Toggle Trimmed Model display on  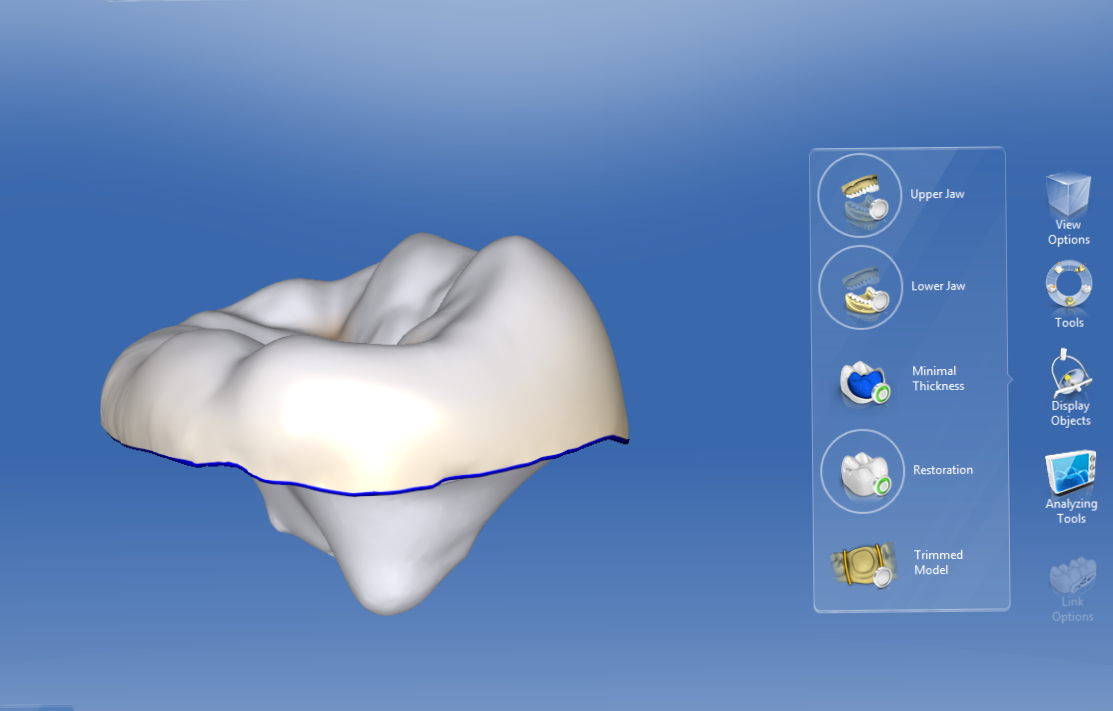[882, 577]
